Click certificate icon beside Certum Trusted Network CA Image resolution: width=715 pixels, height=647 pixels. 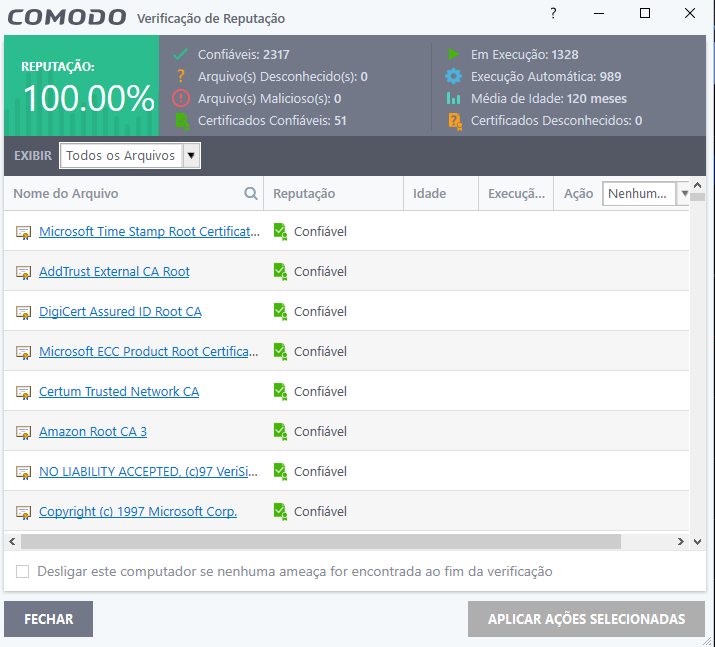coord(24,393)
